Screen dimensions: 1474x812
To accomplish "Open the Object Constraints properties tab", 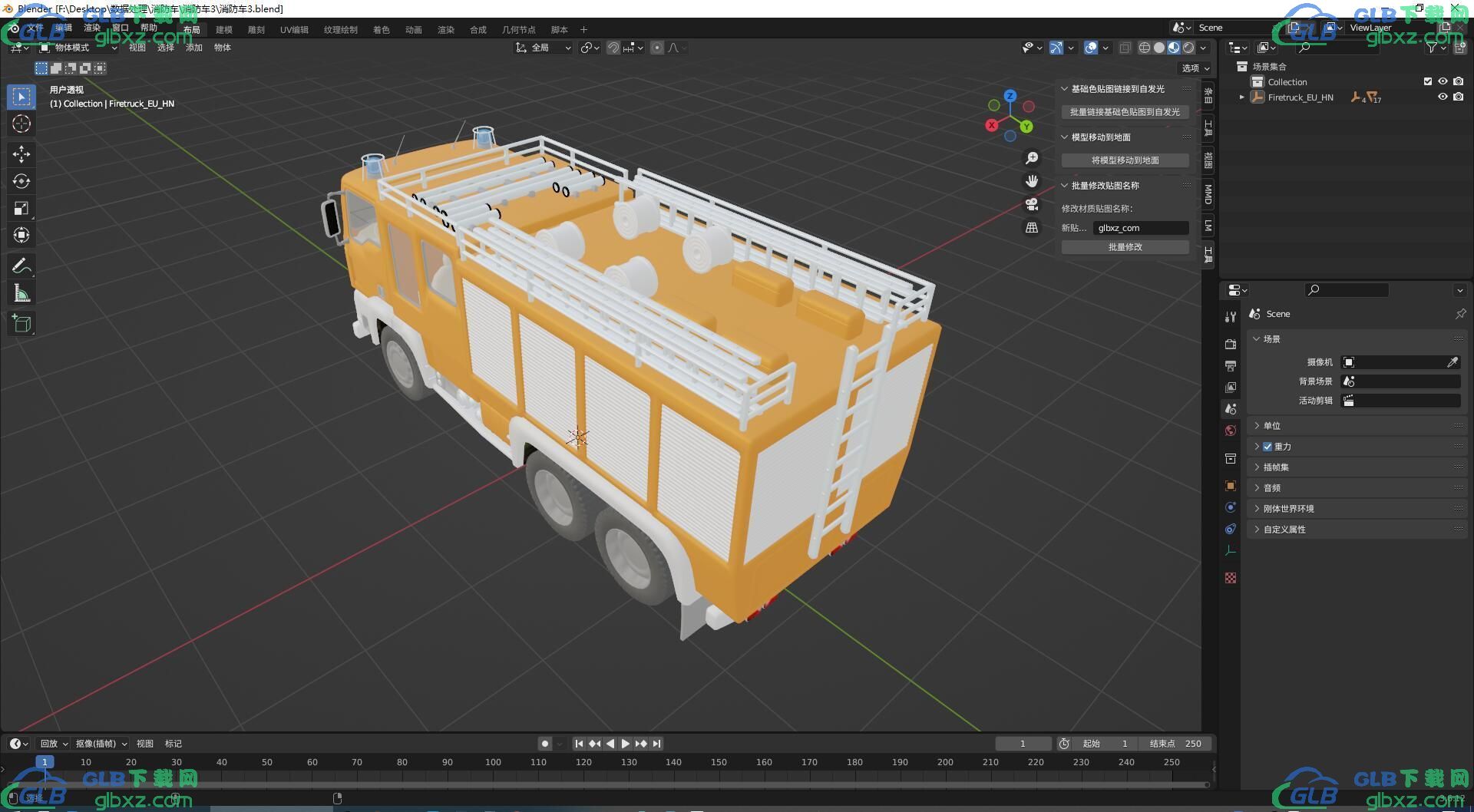I will click(x=1231, y=529).
